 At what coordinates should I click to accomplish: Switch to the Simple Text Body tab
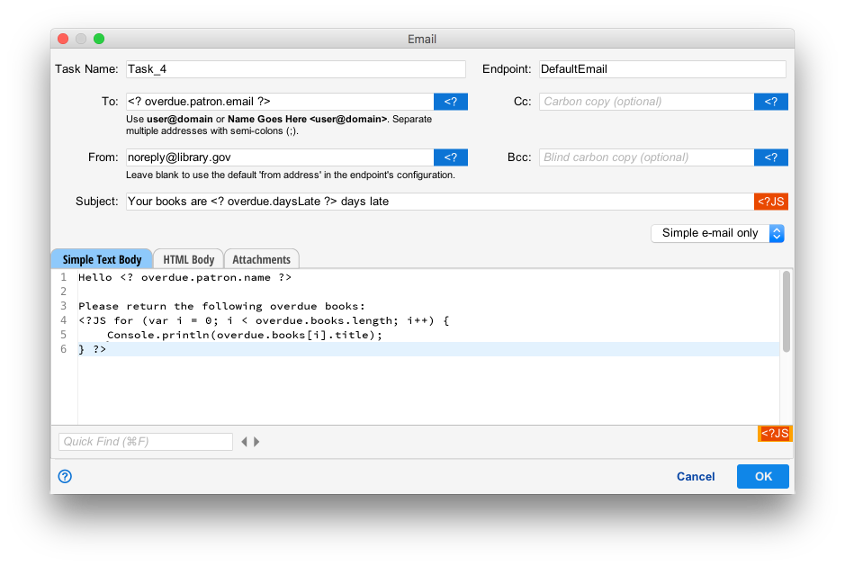click(102, 259)
